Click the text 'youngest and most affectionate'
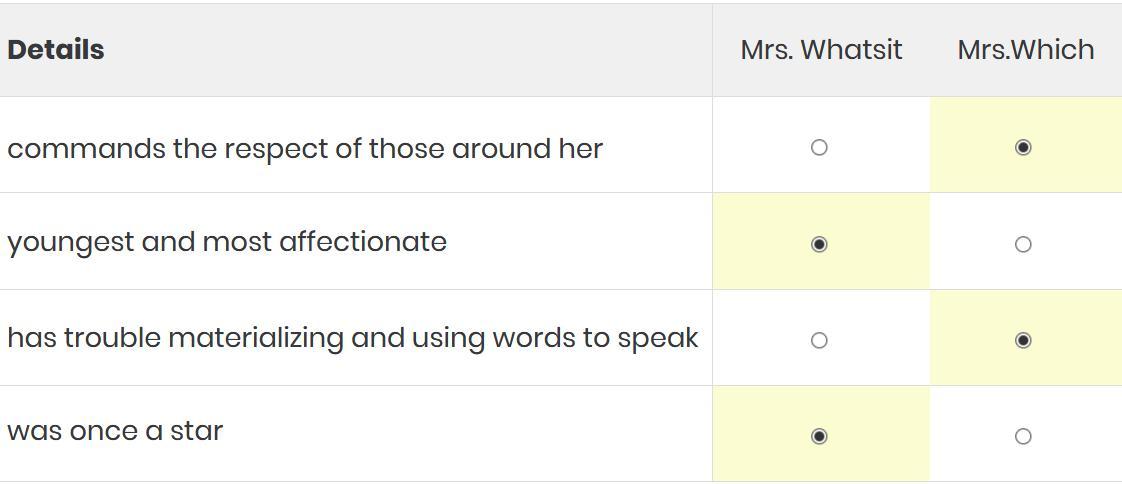 [227, 242]
